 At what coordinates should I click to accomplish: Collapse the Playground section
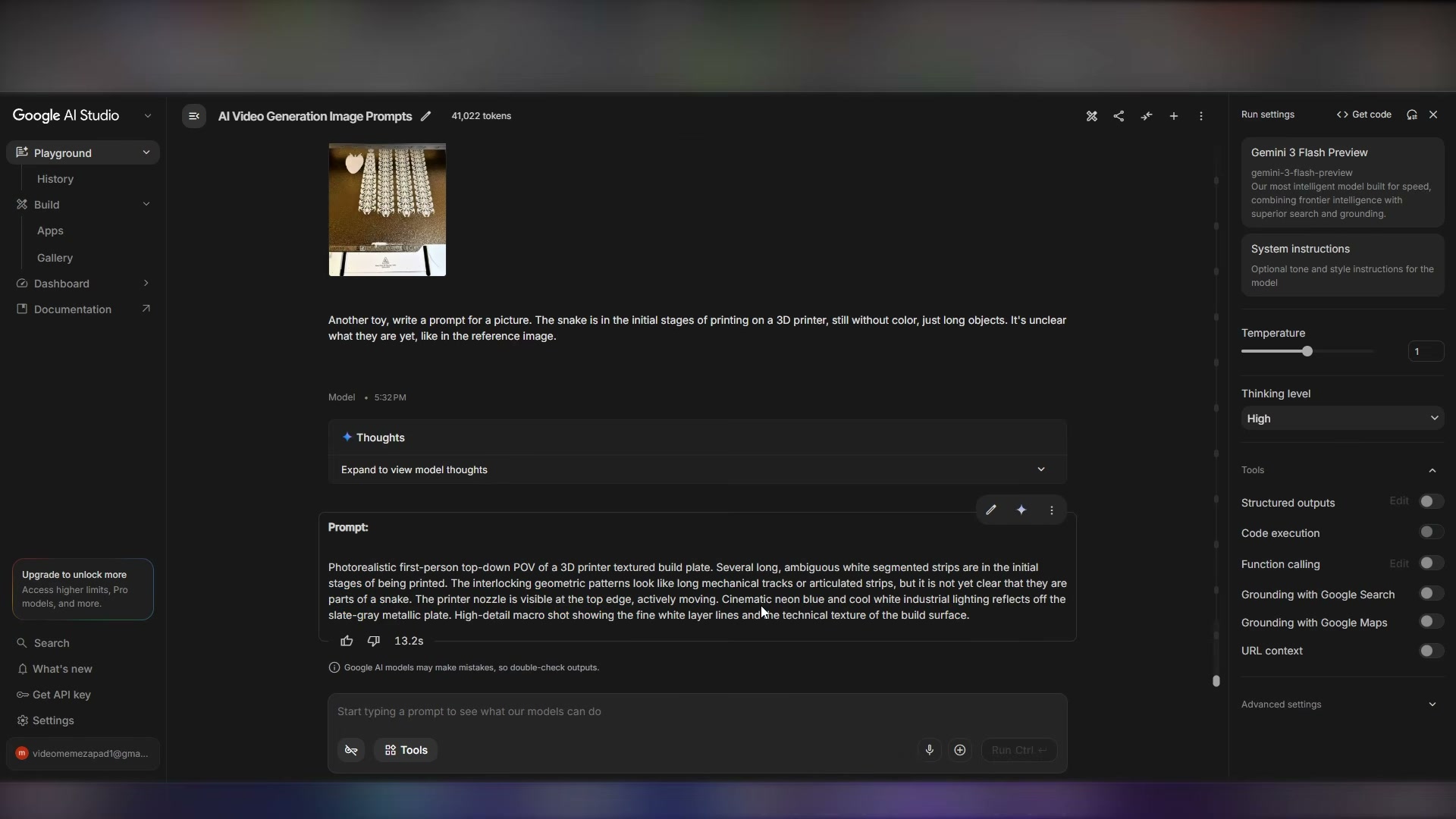pos(146,152)
